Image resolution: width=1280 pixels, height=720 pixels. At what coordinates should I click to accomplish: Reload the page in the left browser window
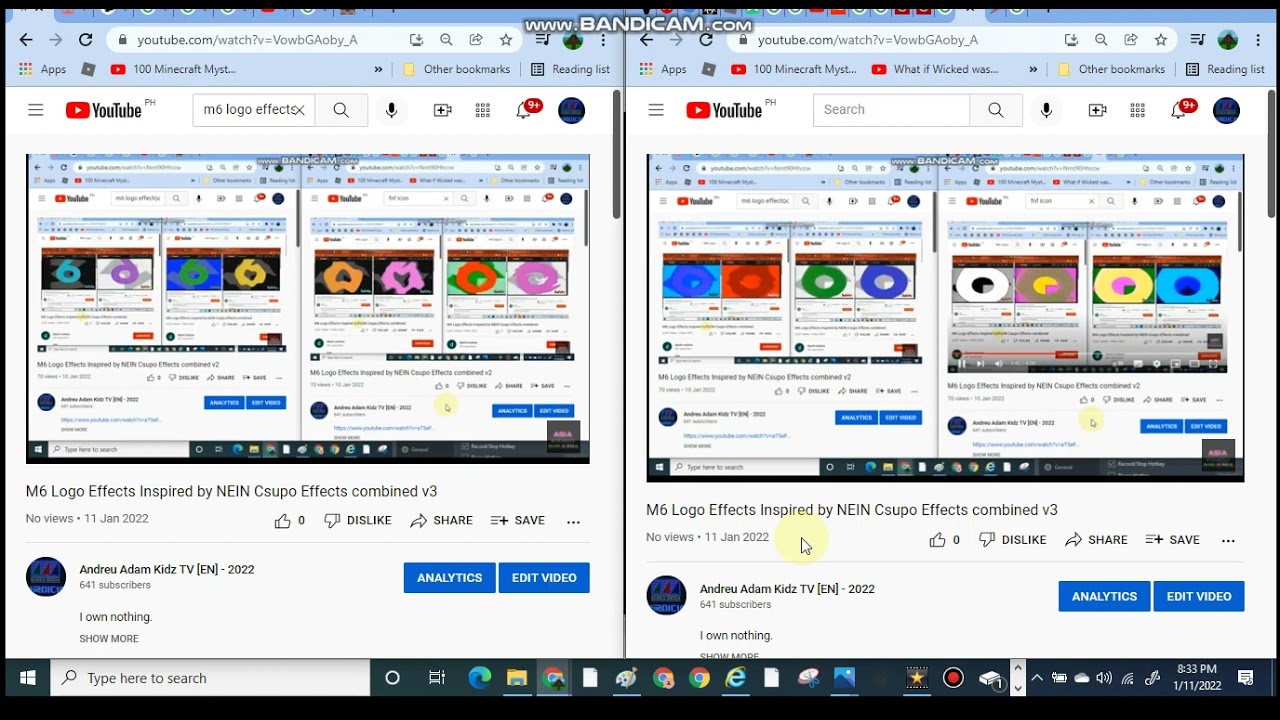pos(86,40)
